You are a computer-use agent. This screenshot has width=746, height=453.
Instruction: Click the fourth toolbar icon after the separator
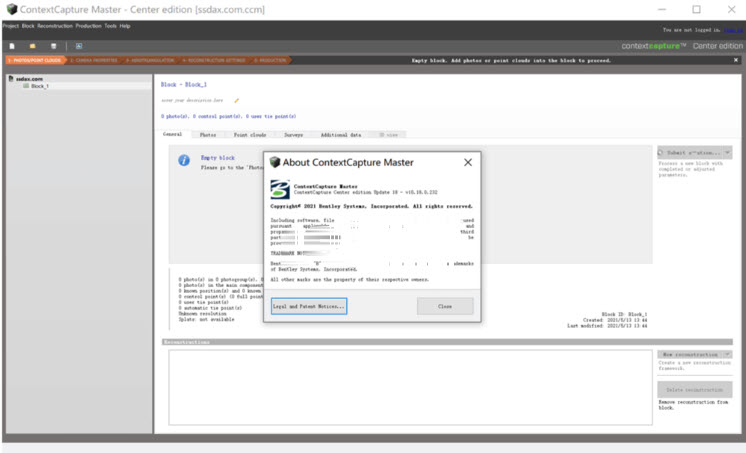click(x=78, y=46)
